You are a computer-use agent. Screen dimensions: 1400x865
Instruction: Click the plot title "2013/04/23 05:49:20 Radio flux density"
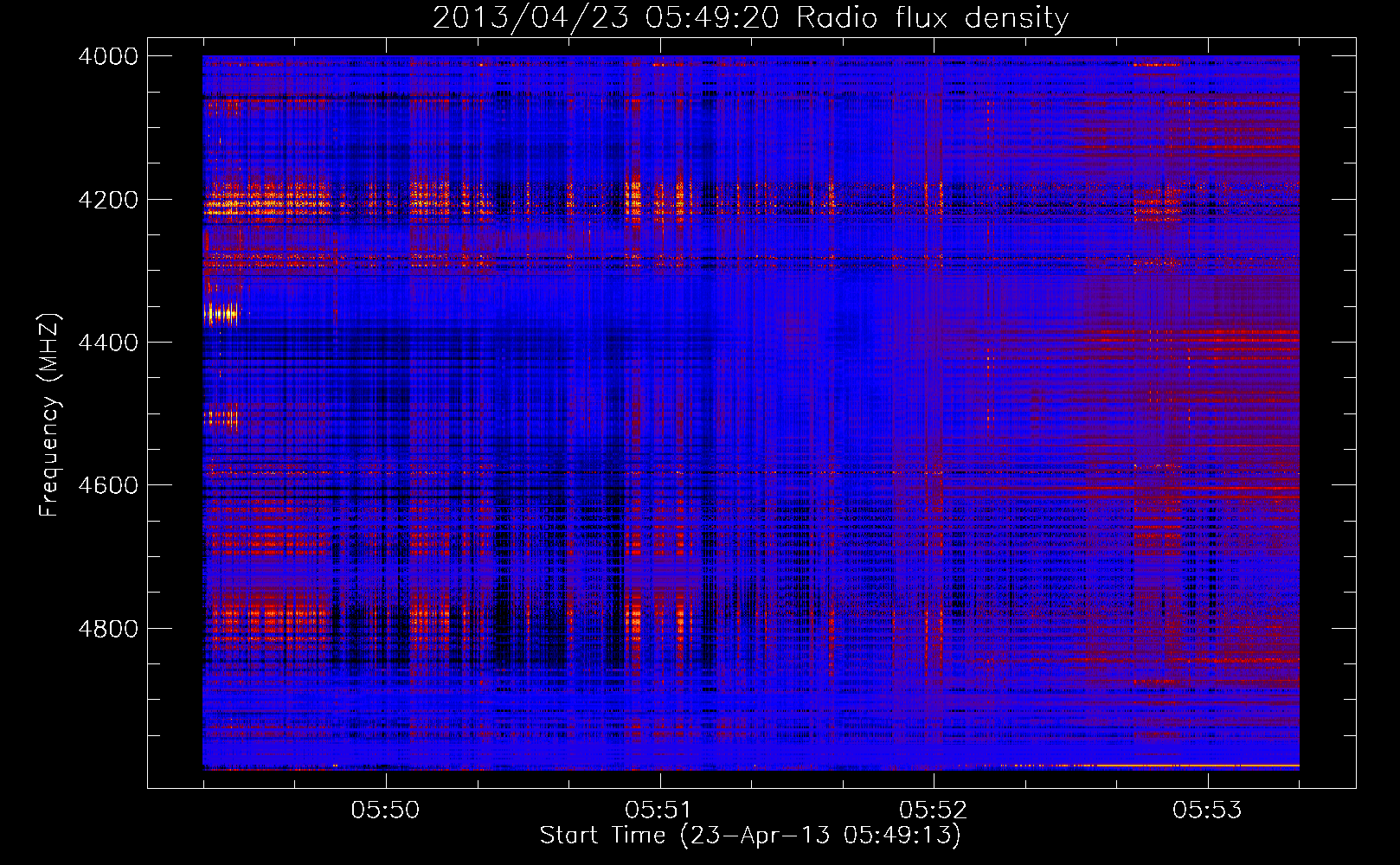(x=750, y=17)
